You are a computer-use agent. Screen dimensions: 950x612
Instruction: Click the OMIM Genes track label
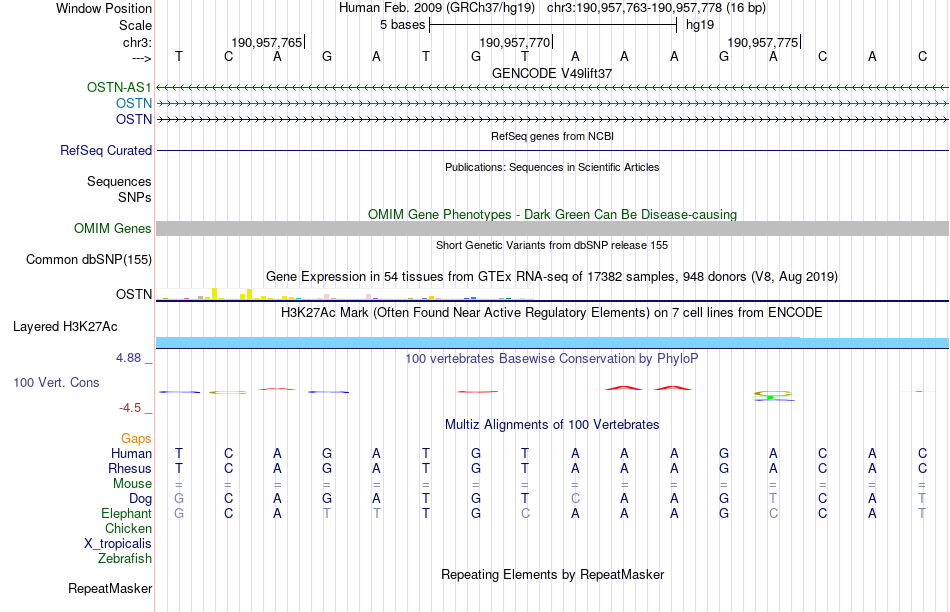113,228
